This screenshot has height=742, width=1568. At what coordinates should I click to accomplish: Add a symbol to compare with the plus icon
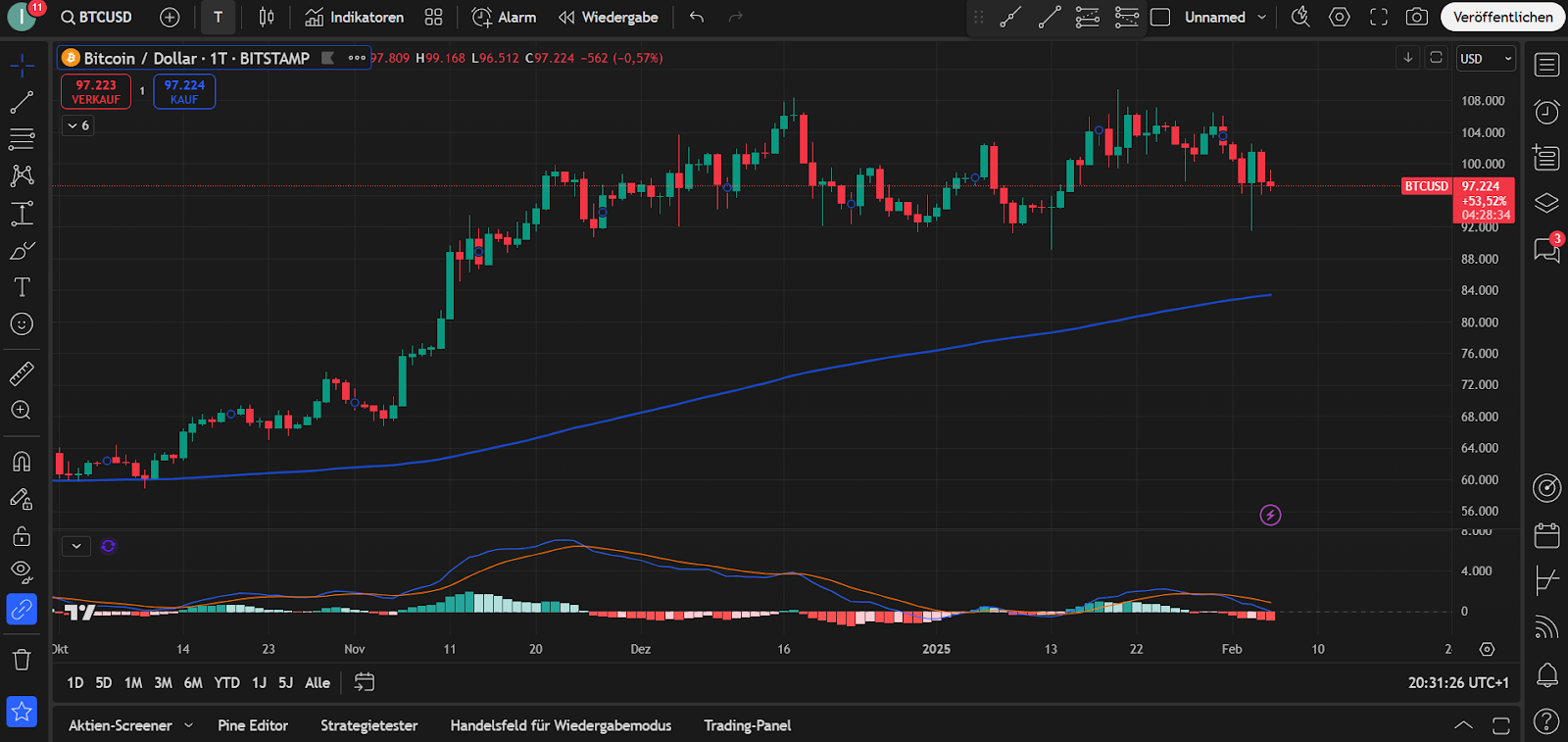pos(170,17)
